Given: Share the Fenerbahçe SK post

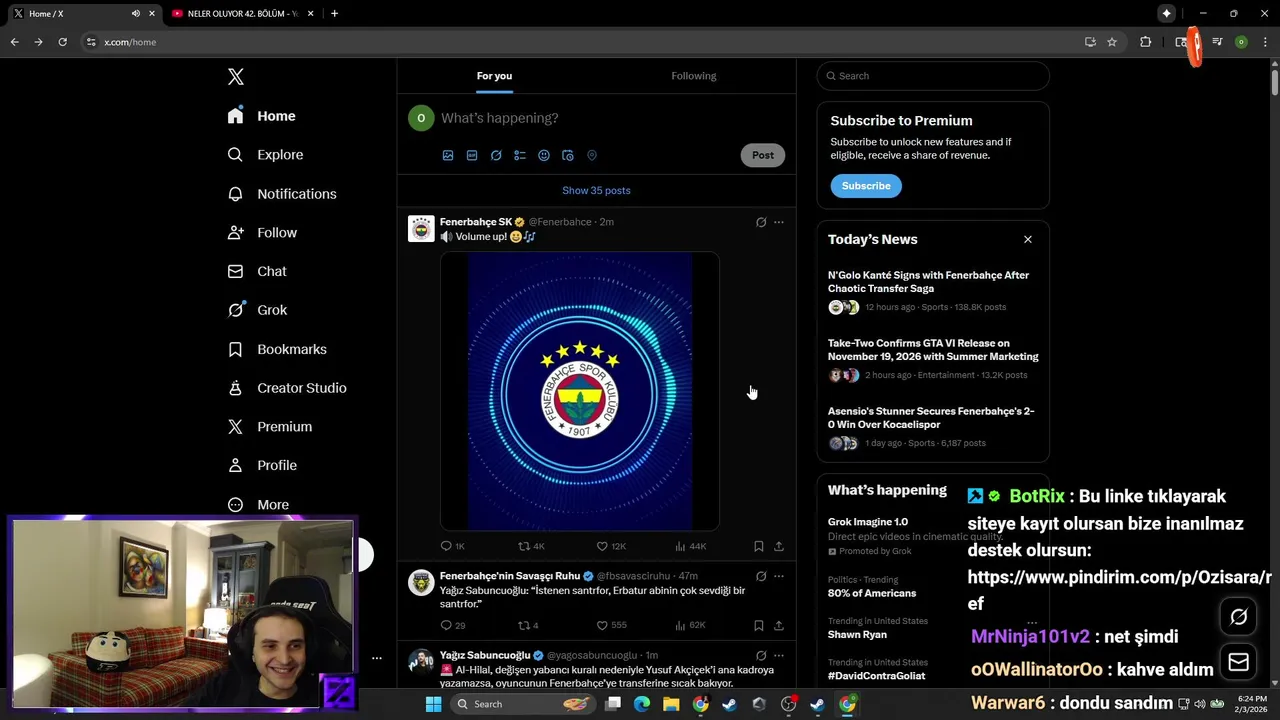Looking at the screenshot, I should [779, 546].
